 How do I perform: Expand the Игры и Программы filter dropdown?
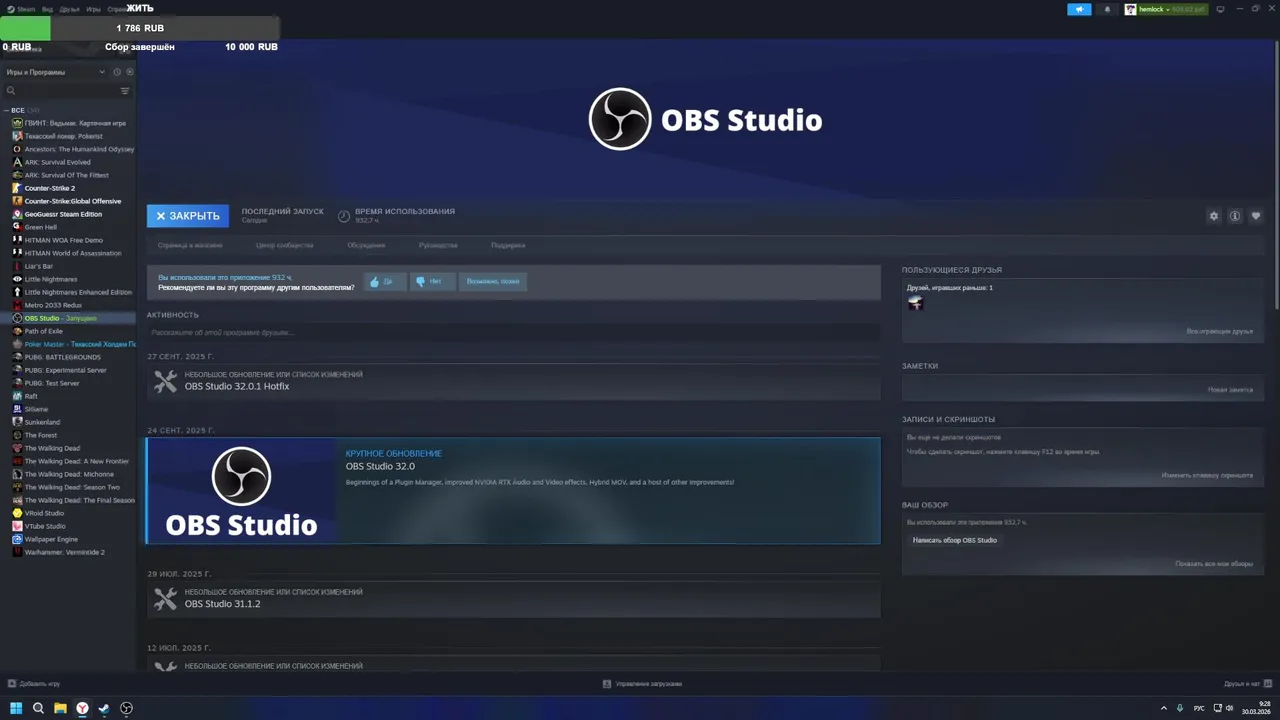click(x=55, y=72)
